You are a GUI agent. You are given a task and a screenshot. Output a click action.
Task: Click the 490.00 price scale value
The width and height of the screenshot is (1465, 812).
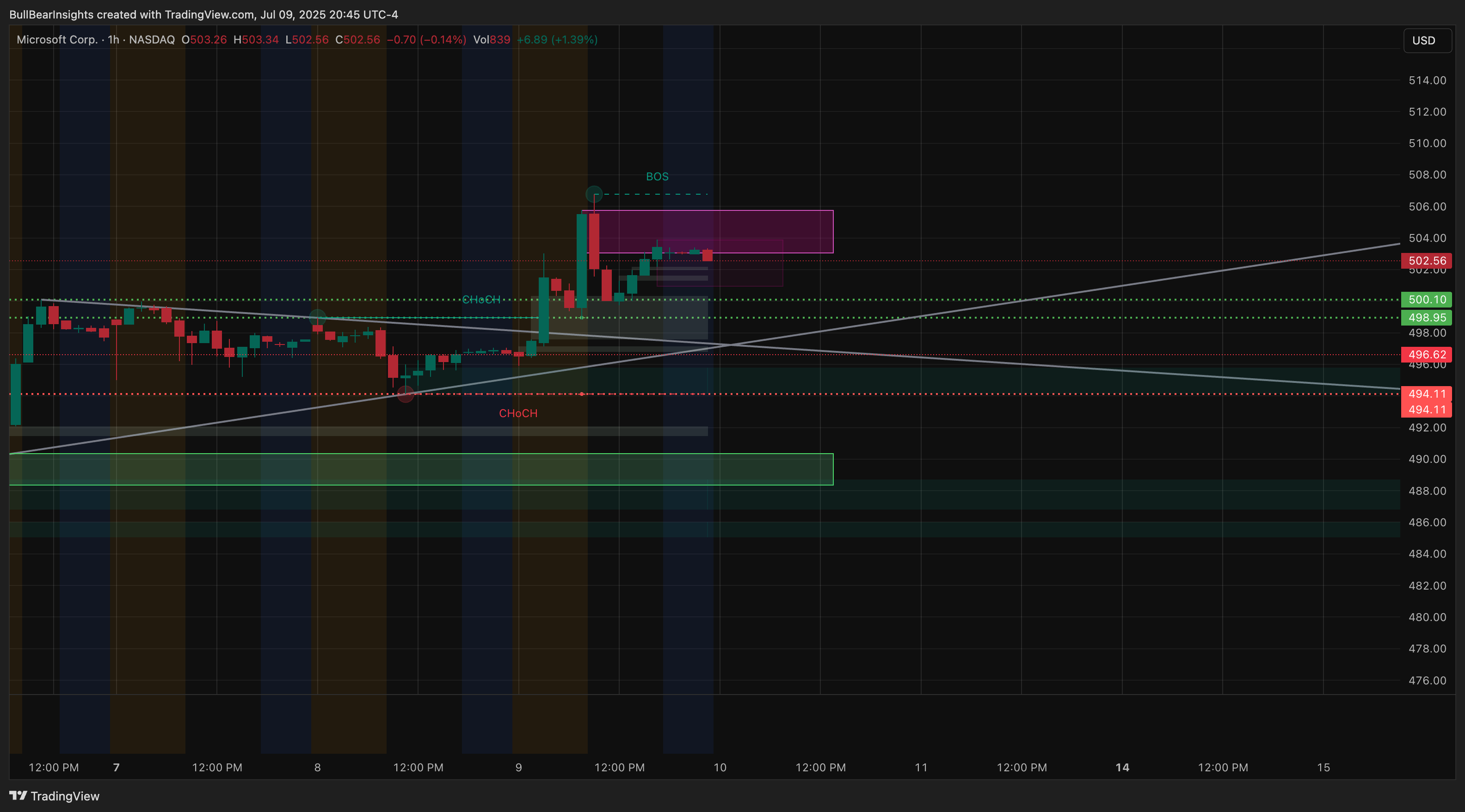point(1427,459)
